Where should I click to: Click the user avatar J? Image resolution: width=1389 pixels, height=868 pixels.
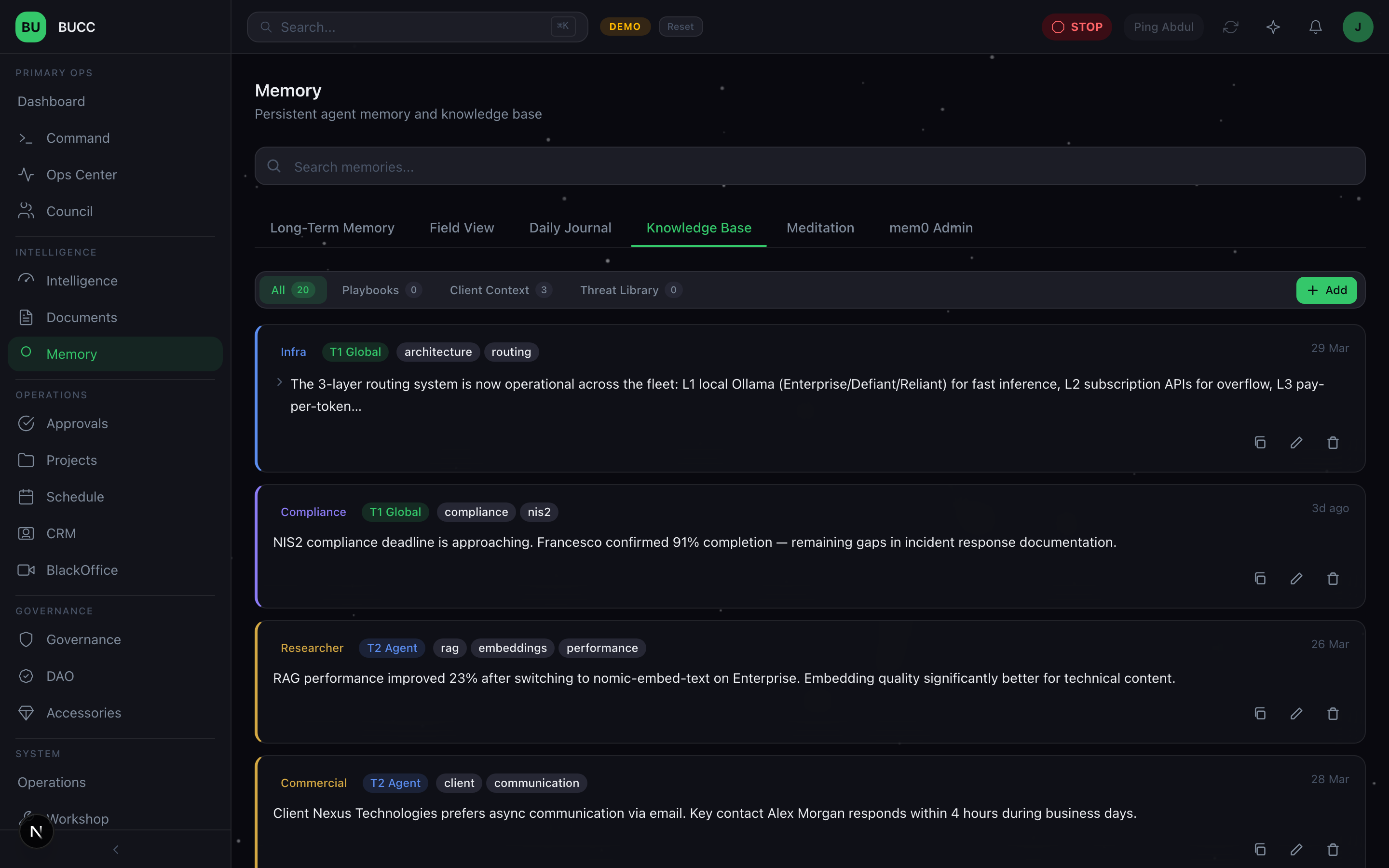tap(1358, 27)
